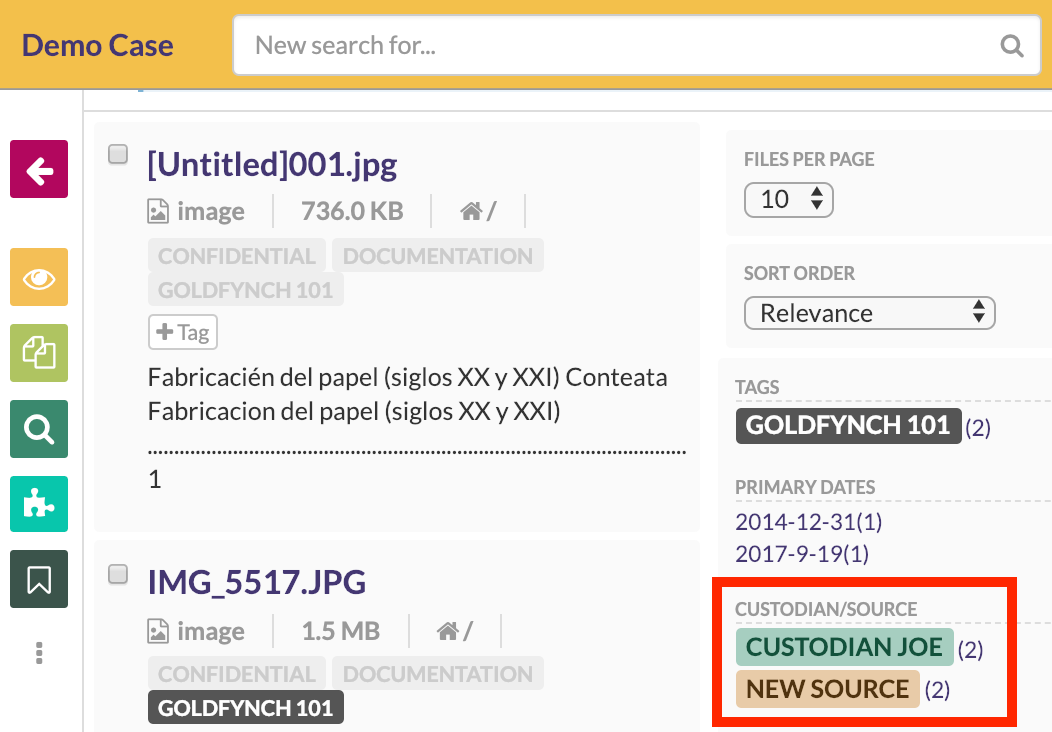The height and width of the screenshot is (732, 1052).
Task: Click CONFIDENTIAL tag on [Untitled]001.jpg
Action: (237, 256)
